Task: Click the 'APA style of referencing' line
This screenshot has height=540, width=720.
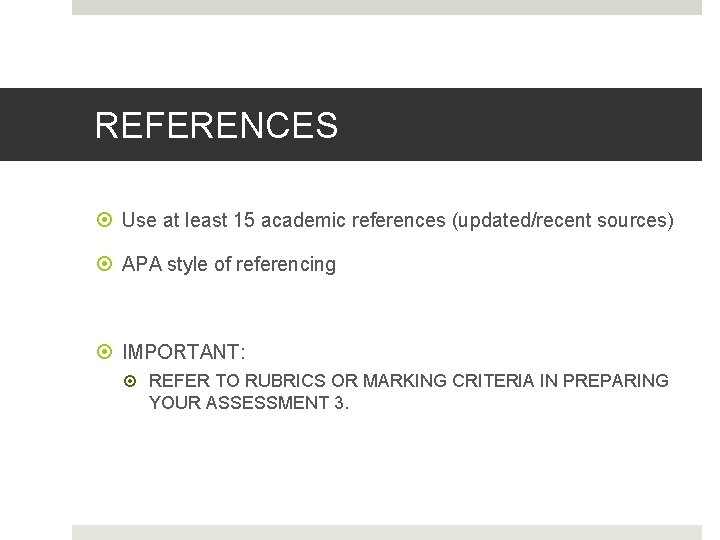Action: (229, 264)
